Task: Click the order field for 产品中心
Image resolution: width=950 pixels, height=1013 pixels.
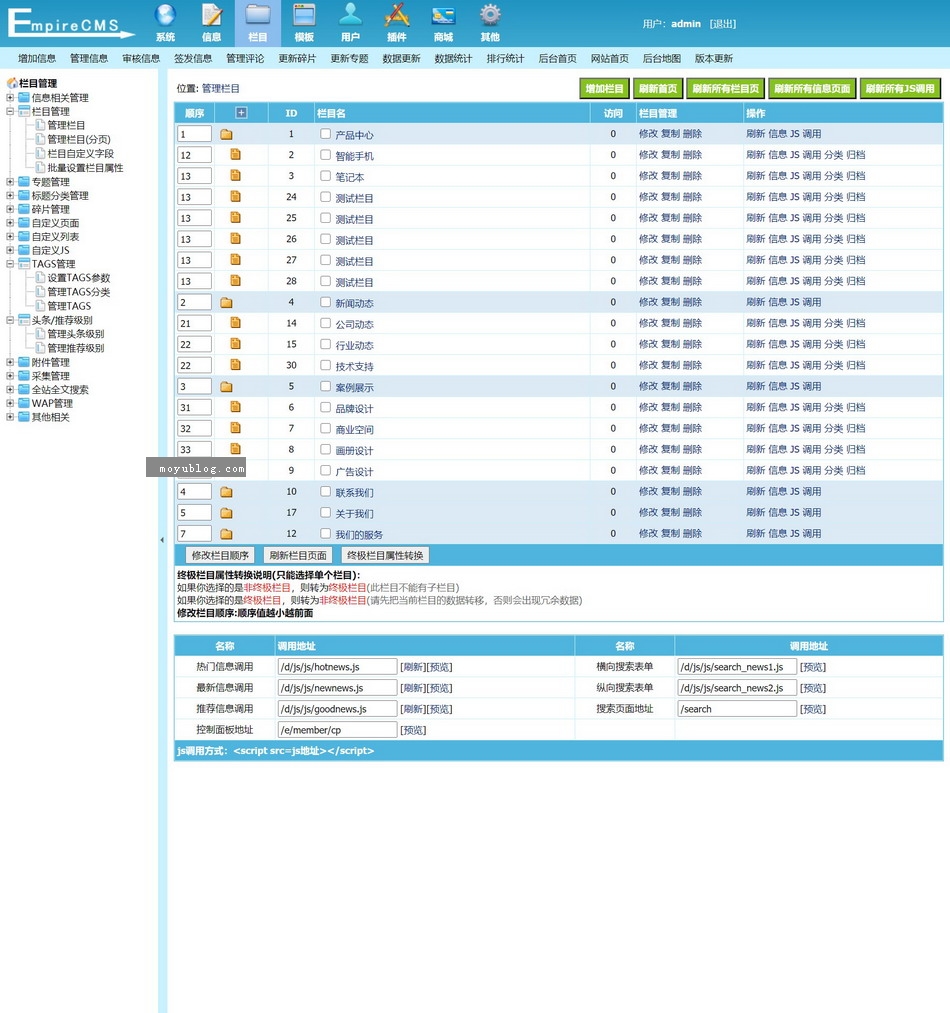Action: [x=195, y=134]
